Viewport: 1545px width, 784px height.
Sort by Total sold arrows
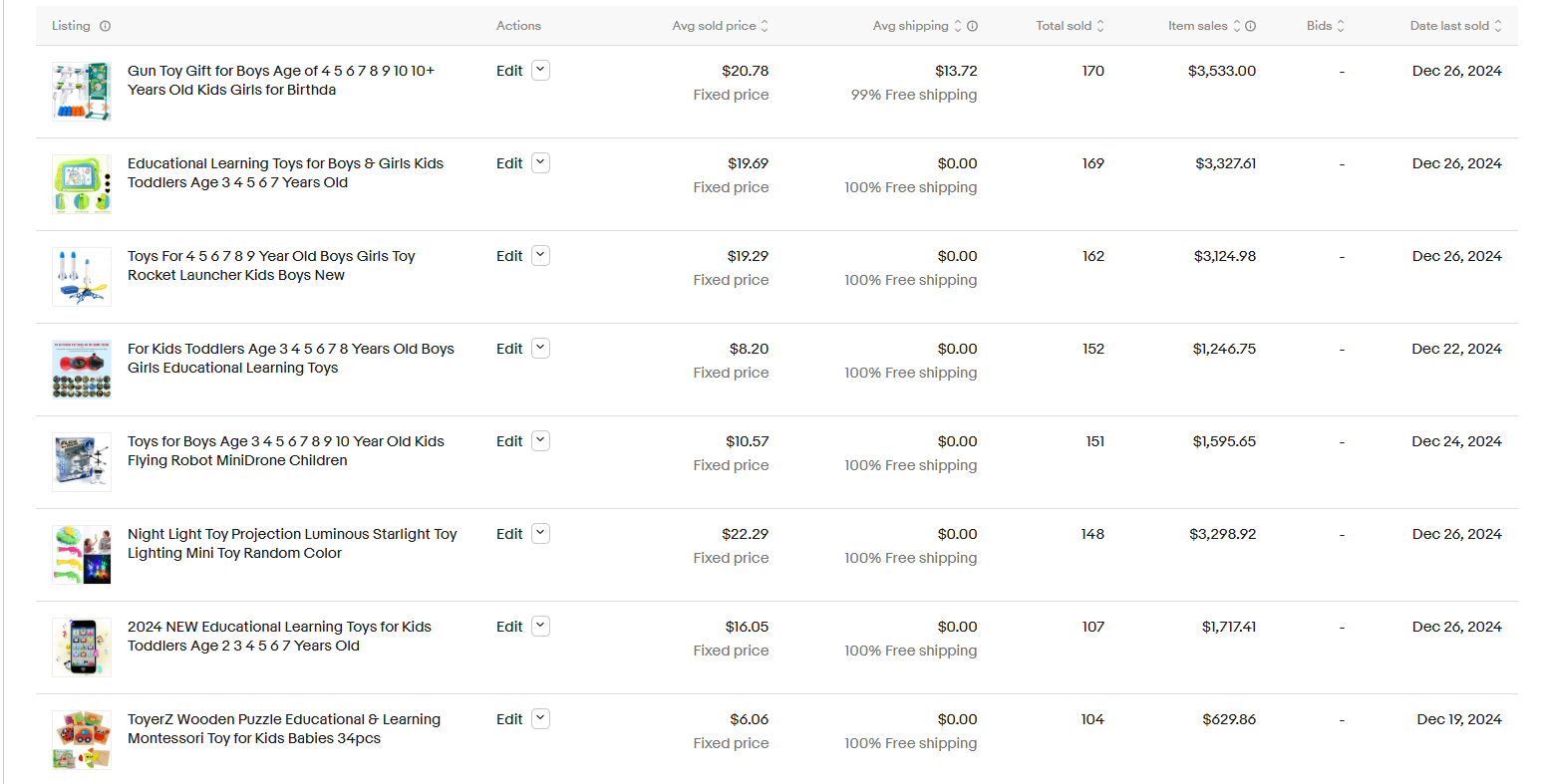tap(1100, 26)
